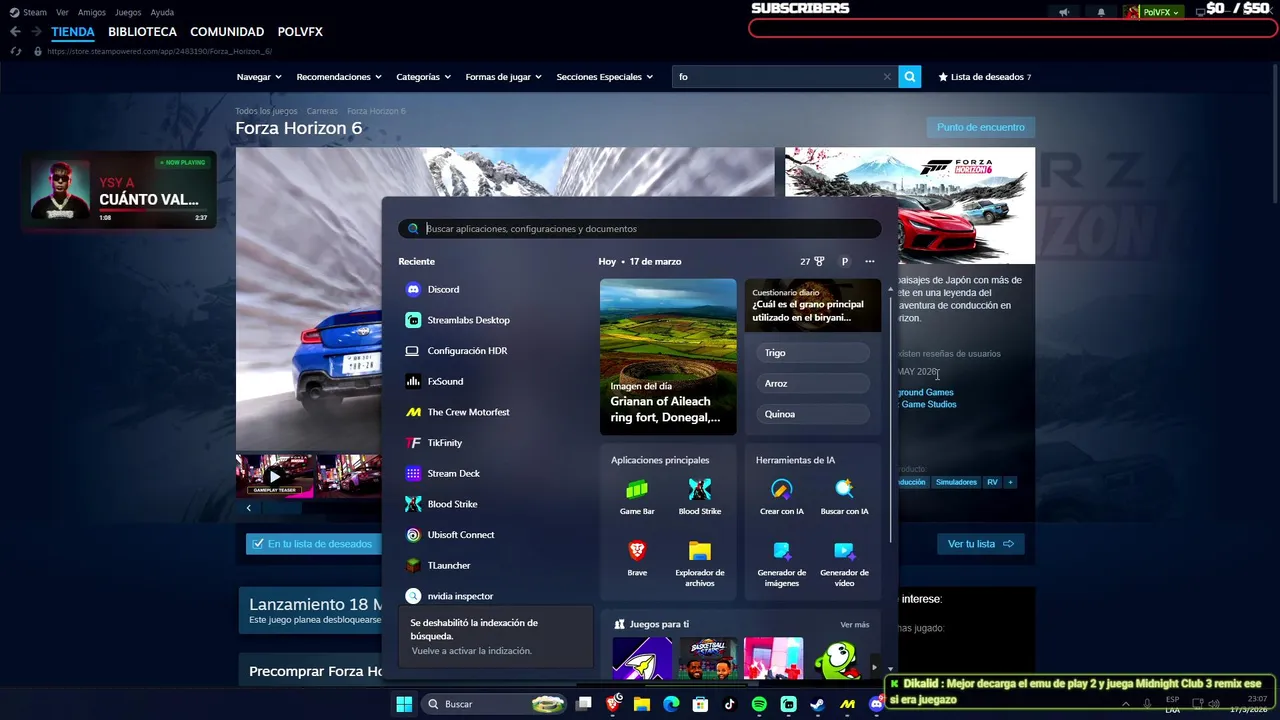Select the Quinoa quiz answer
This screenshot has height=720, width=1280.
[813, 414]
